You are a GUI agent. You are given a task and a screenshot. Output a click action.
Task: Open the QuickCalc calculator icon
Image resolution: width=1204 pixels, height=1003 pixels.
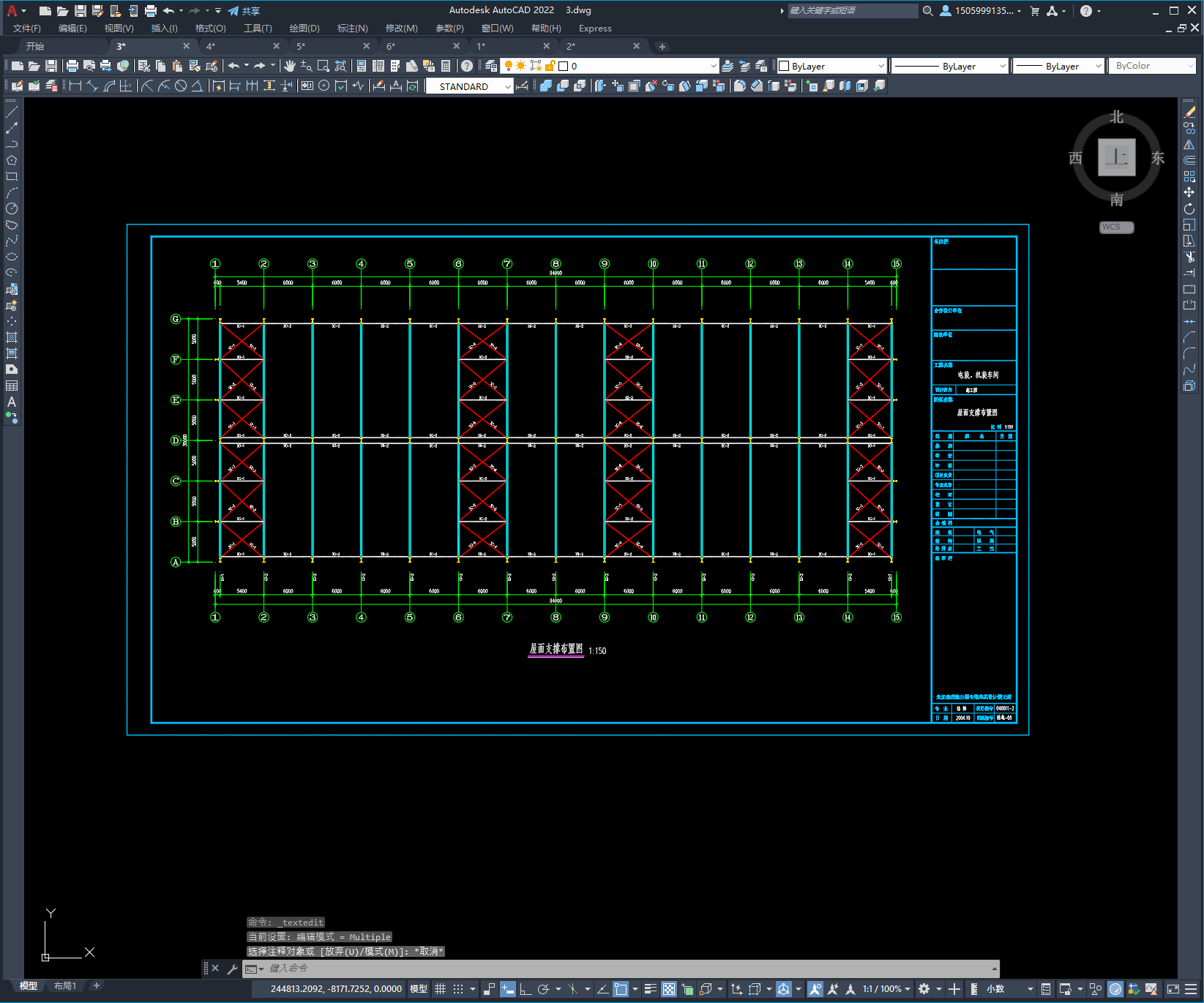click(446, 66)
